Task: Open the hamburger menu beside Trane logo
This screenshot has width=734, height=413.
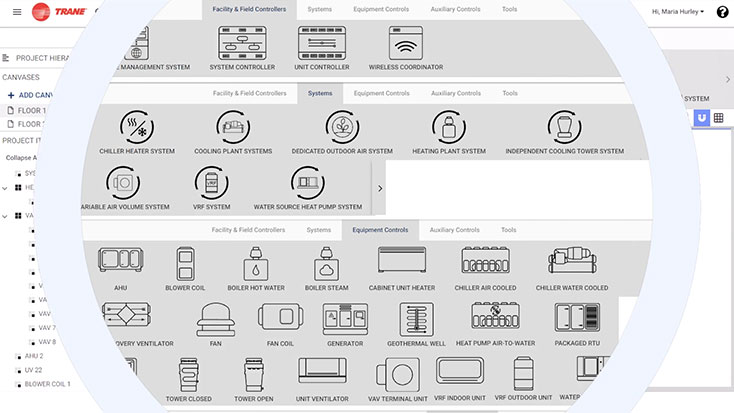Action: pos(16,11)
